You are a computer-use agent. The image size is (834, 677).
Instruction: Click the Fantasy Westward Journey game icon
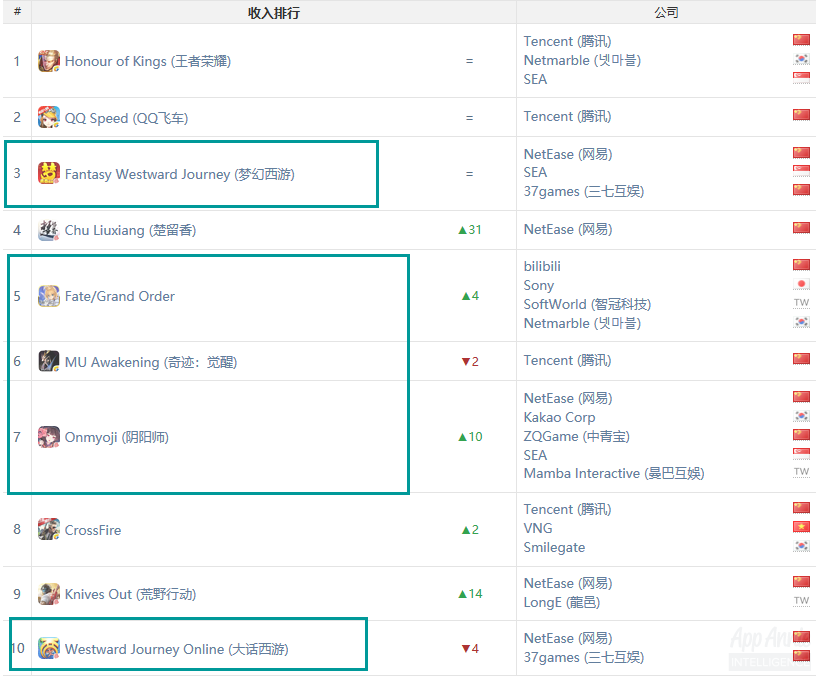(x=49, y=174)
